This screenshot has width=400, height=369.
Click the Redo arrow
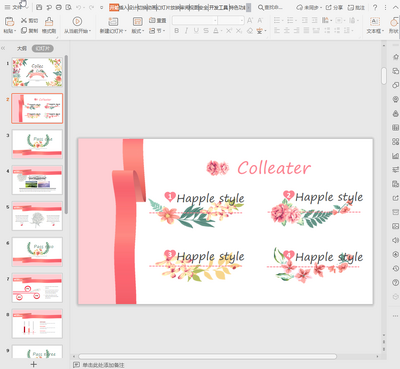coord(91,7)
